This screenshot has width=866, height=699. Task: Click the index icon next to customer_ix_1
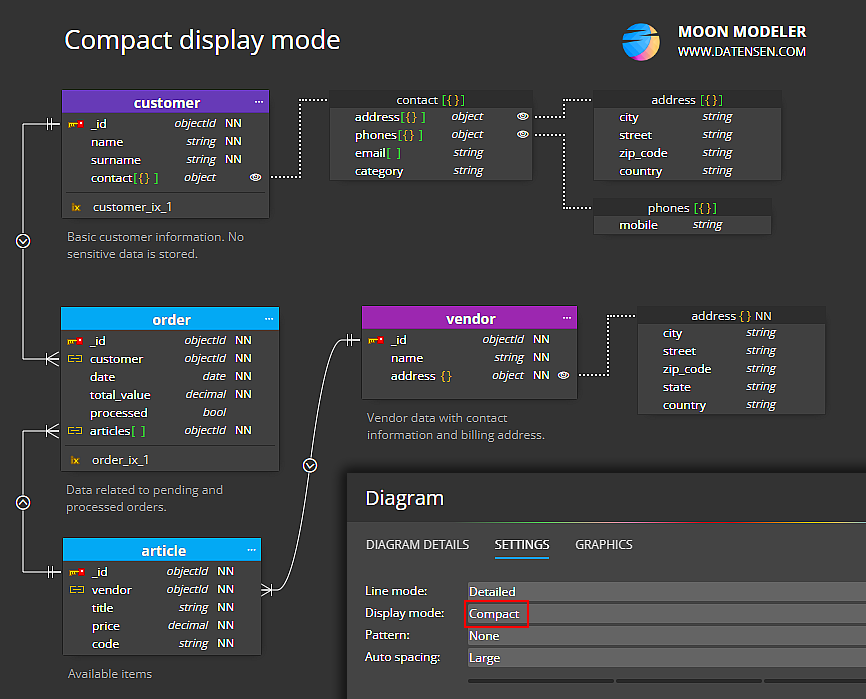78,206
